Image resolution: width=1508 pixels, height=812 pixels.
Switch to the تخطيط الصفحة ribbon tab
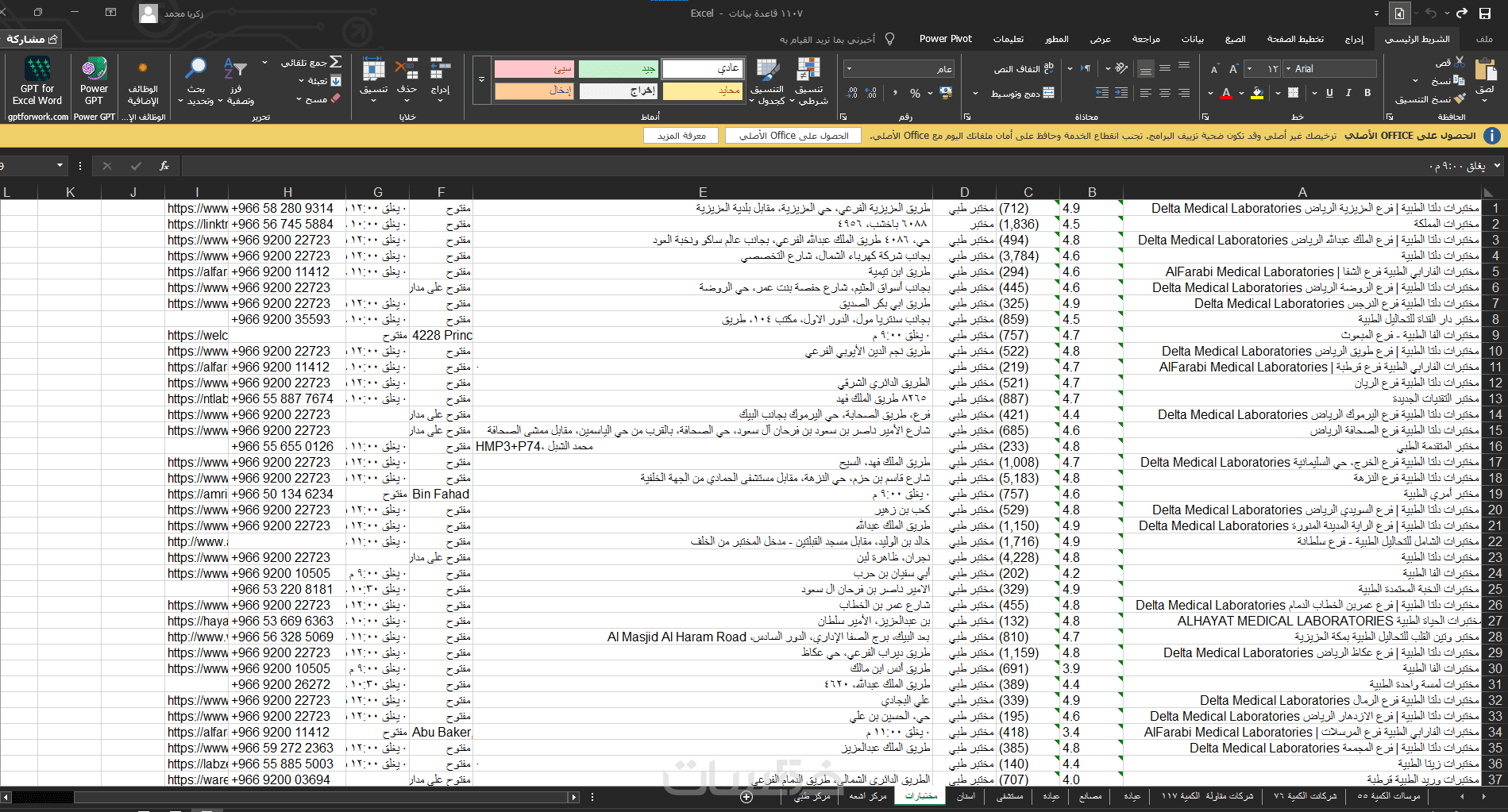(1295, 39)
